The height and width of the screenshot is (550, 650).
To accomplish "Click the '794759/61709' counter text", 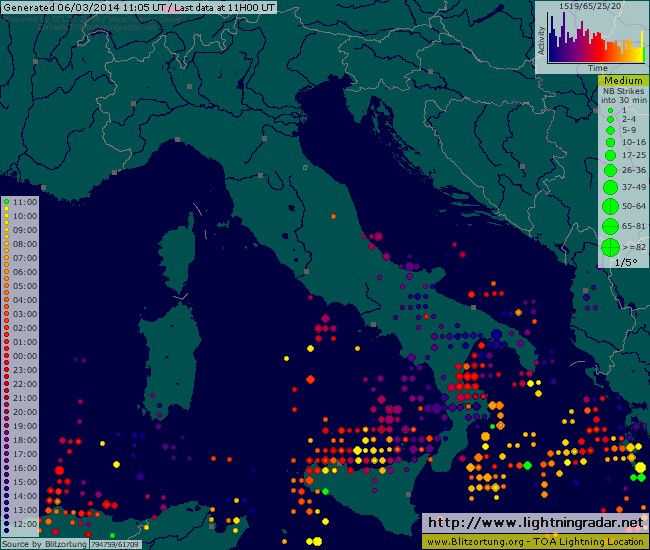I will [x=115, y=544].
